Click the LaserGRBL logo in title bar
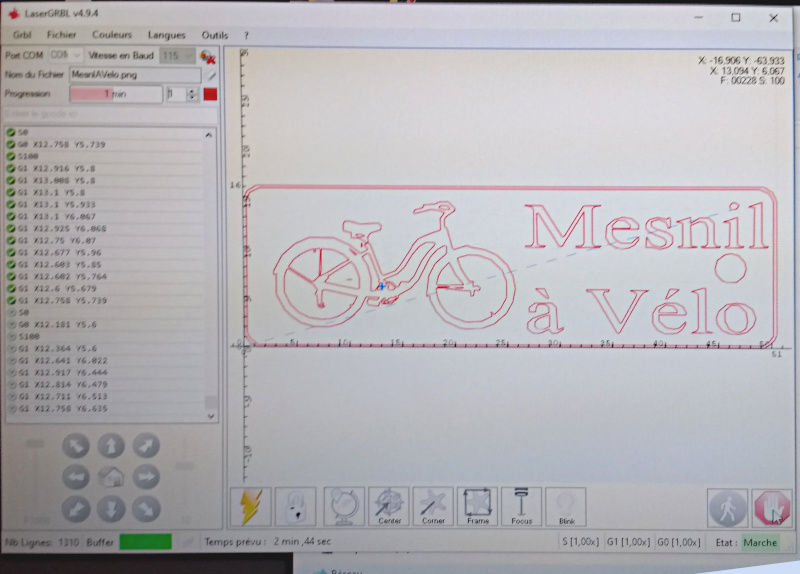The image size is (800, 574). [x=13, y=14]
